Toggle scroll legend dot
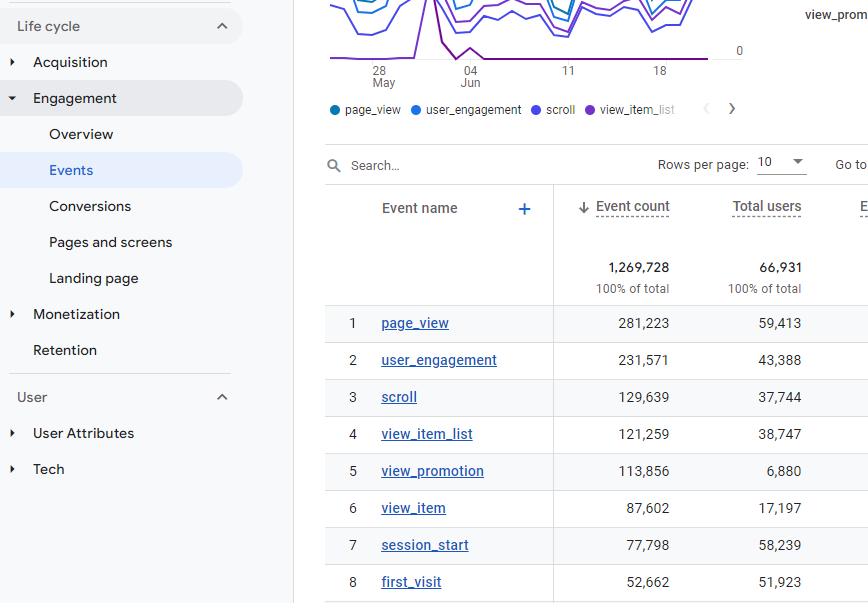This screenshot has height=603, width=868. coord(536,110)
